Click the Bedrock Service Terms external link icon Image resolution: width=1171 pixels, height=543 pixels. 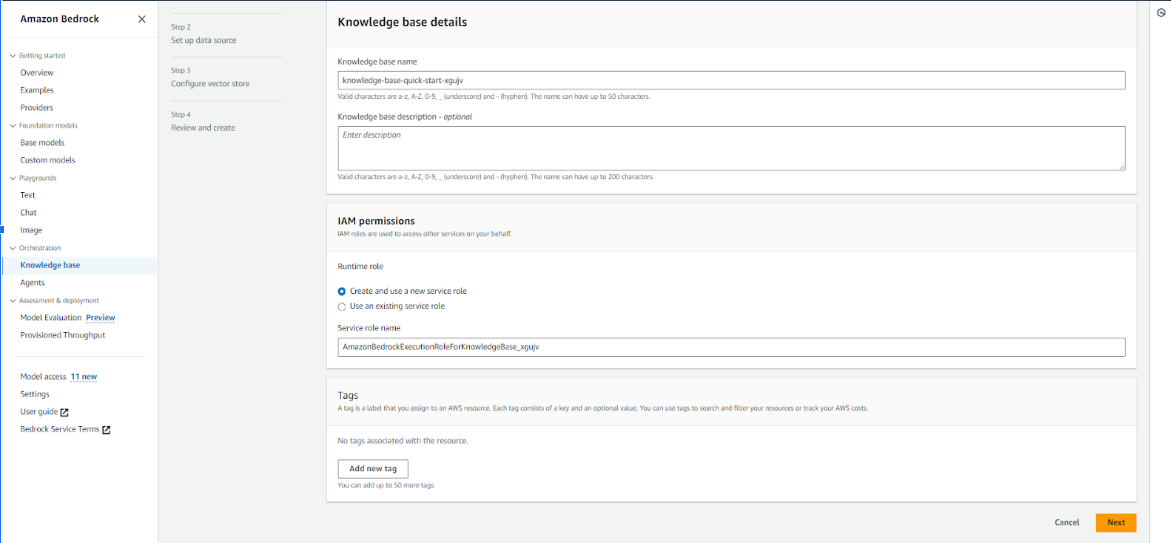[106, 430]
